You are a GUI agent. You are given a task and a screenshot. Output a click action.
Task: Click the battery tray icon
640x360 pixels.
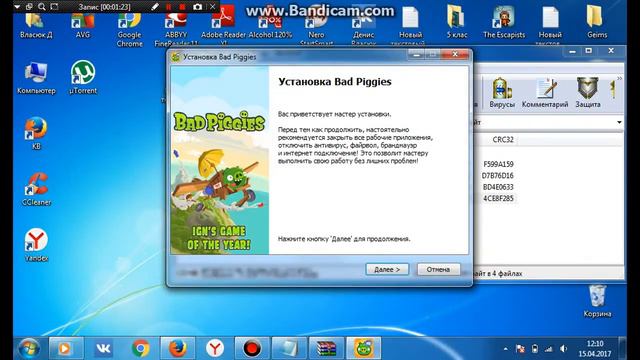535,349
